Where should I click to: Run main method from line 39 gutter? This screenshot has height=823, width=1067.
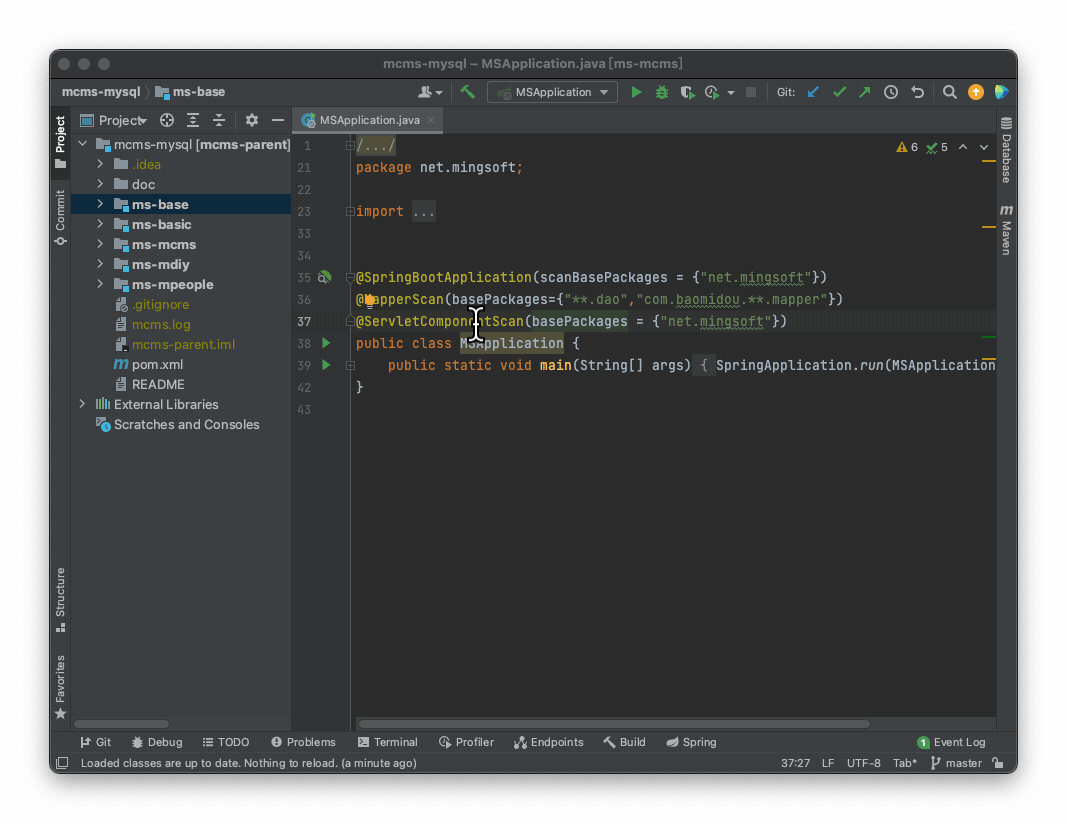click(326, 365)
